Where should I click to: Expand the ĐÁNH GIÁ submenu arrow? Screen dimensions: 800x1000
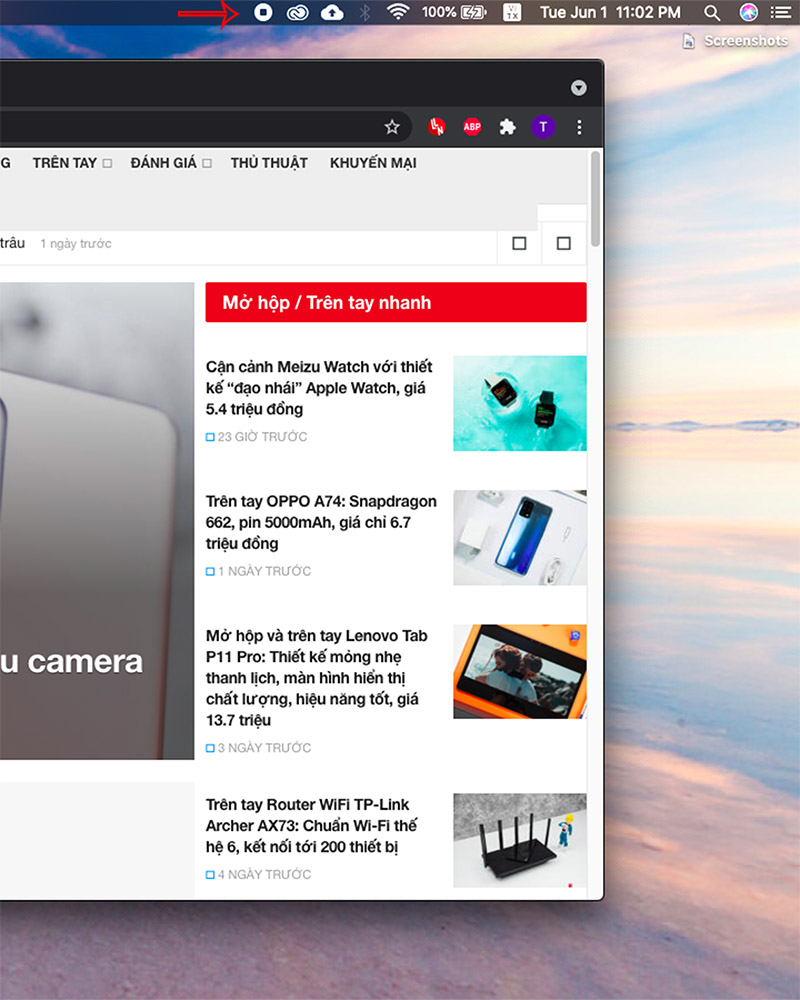(x=207, y=163)
